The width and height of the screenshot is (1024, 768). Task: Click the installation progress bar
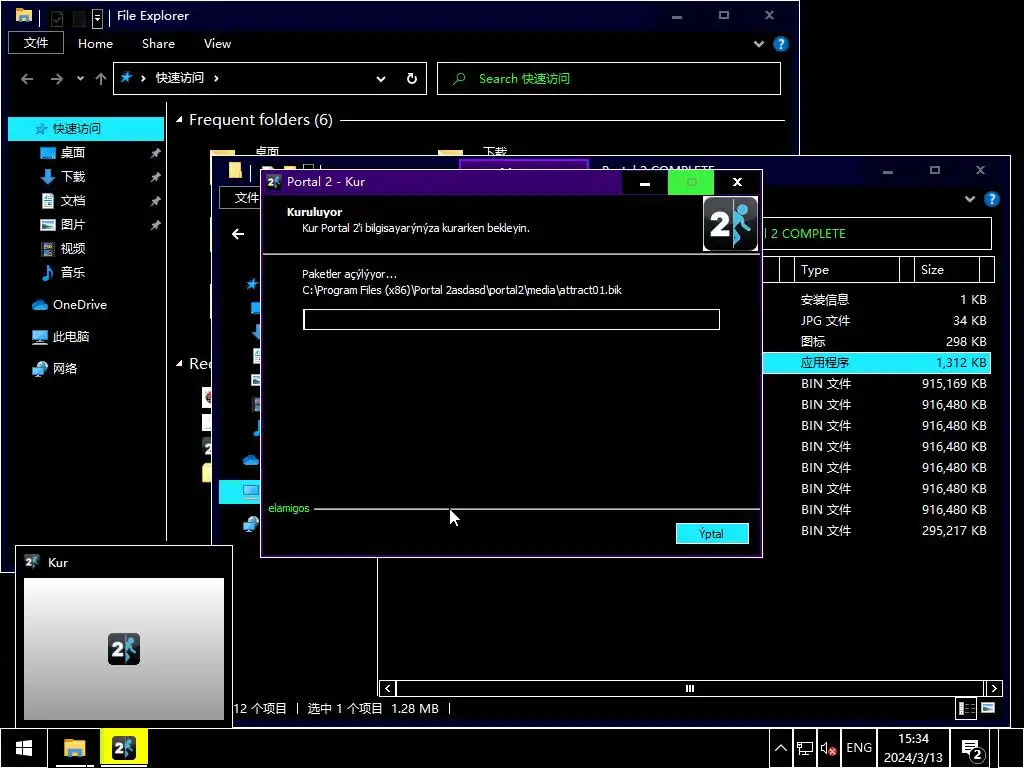(511, 319)
